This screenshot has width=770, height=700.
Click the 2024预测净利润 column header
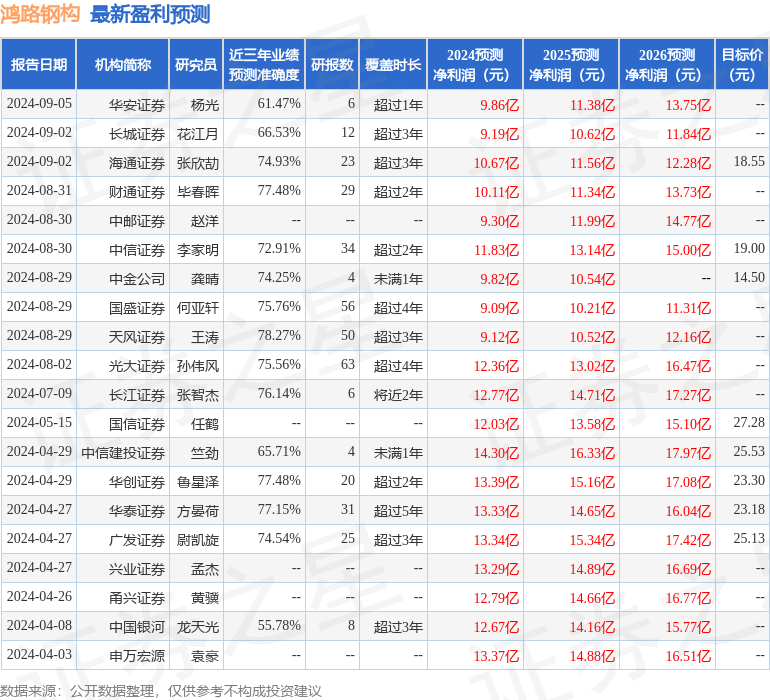[x=475, y=65]
